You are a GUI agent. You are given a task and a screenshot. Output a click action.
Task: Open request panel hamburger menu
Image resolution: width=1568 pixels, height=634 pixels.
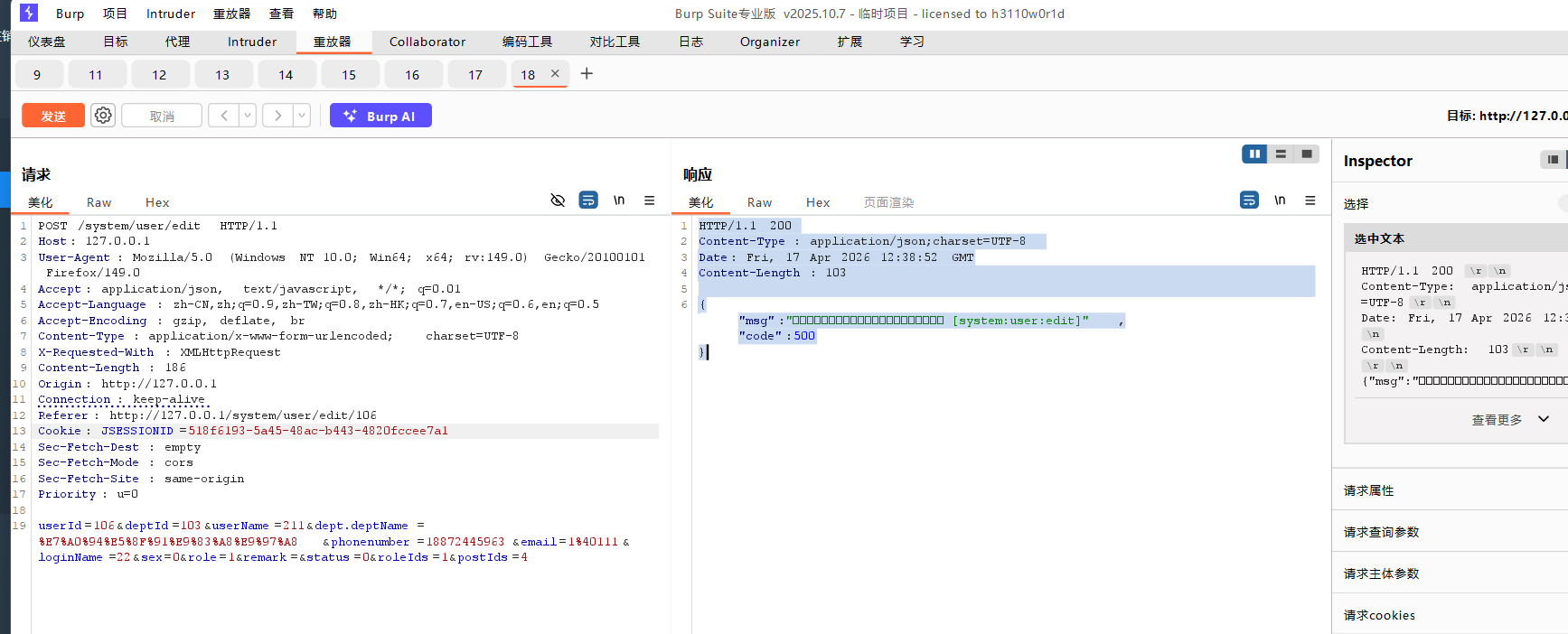pyautogui.click(x=649, y=200)
